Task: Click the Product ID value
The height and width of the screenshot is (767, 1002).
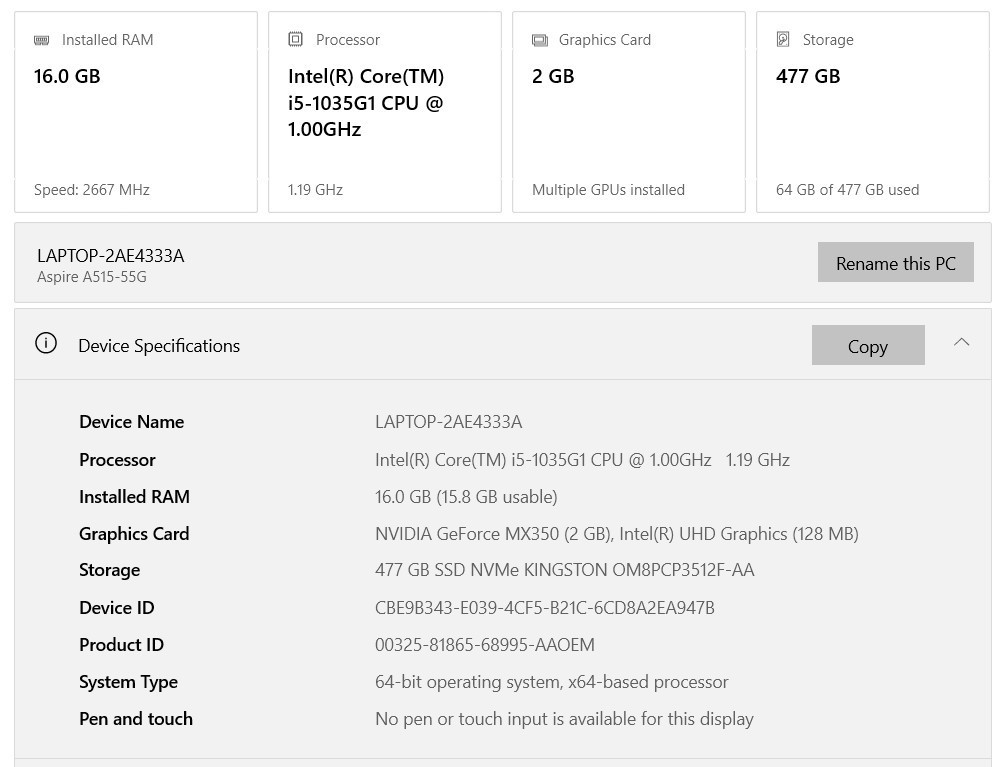Action: coord(484,644)
